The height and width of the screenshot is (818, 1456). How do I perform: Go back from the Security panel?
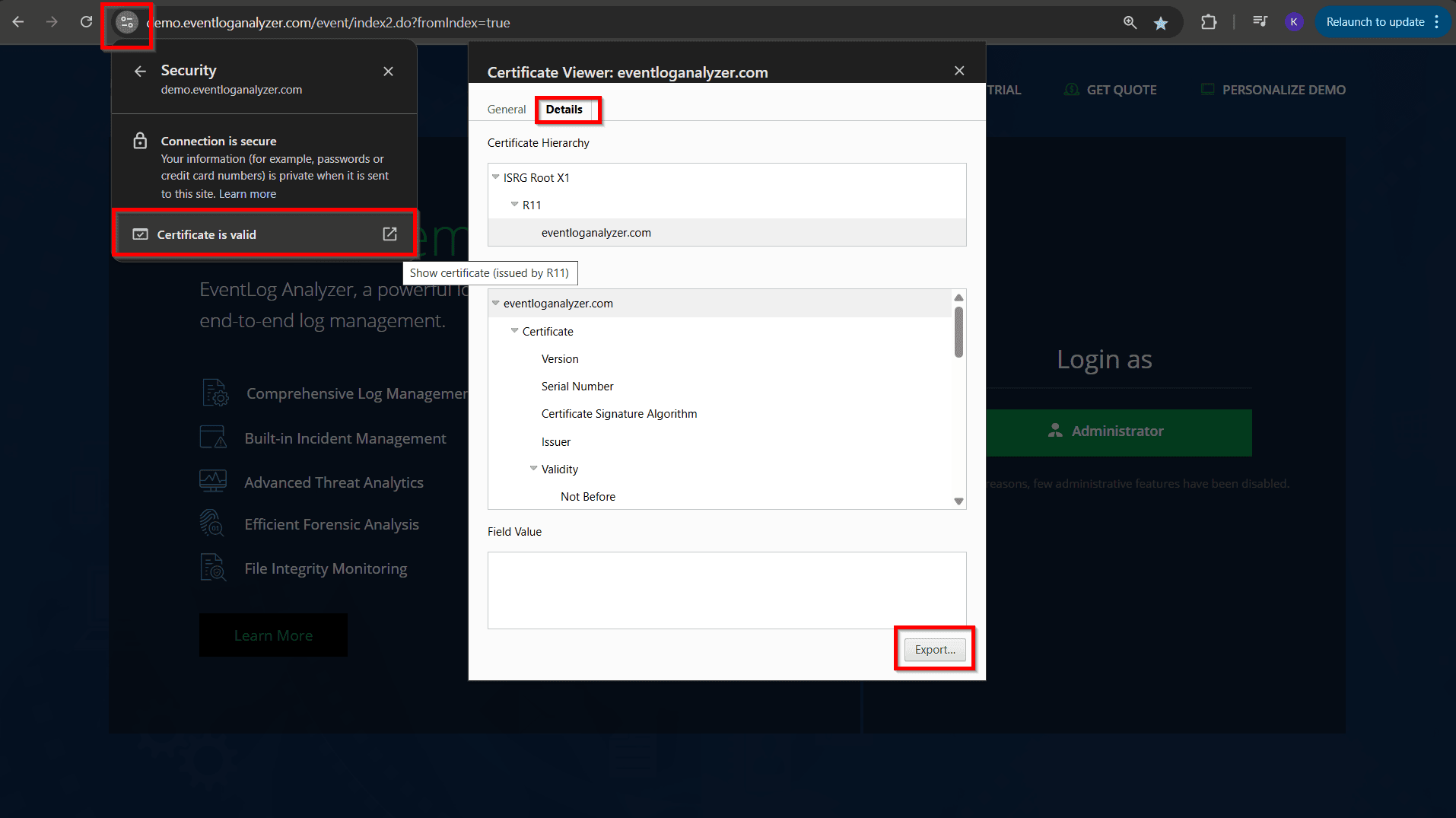point(140,72)
